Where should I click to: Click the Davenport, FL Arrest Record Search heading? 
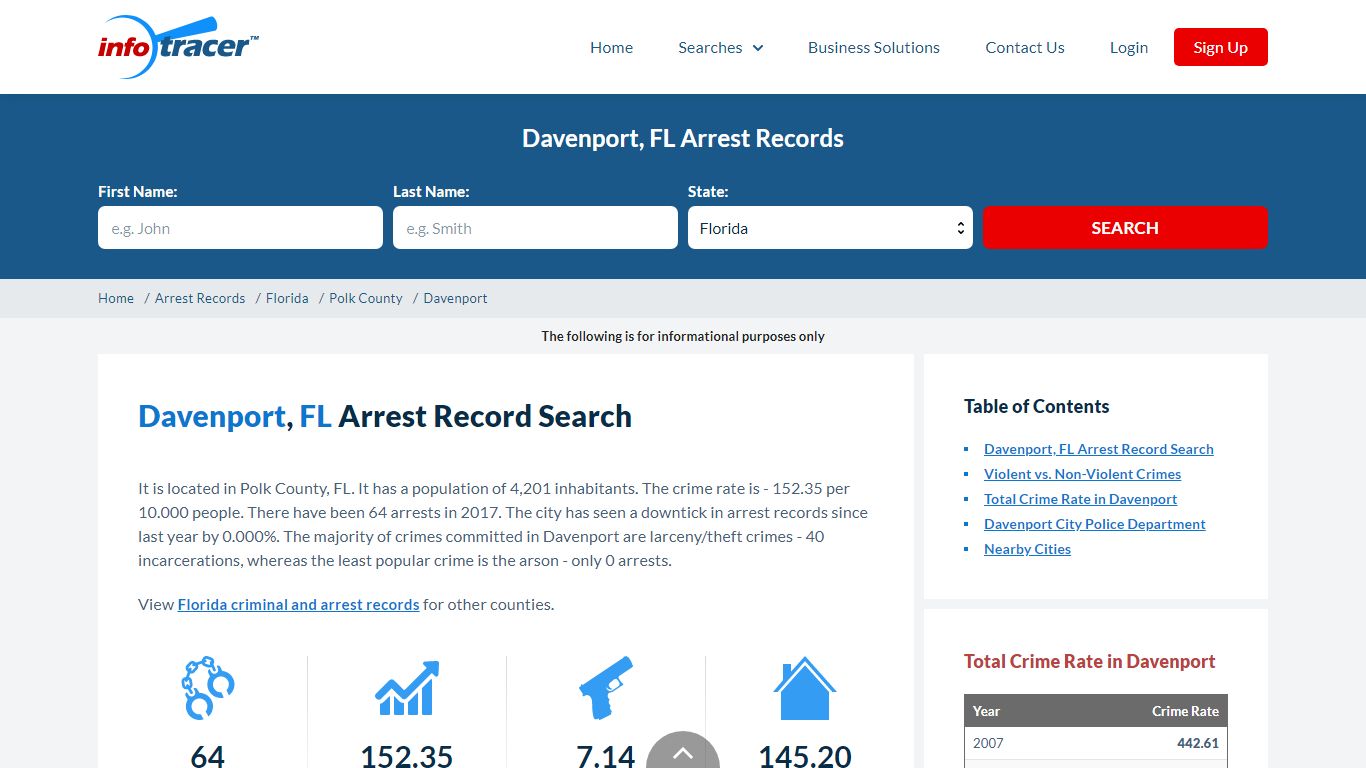[x=385, y=416]
